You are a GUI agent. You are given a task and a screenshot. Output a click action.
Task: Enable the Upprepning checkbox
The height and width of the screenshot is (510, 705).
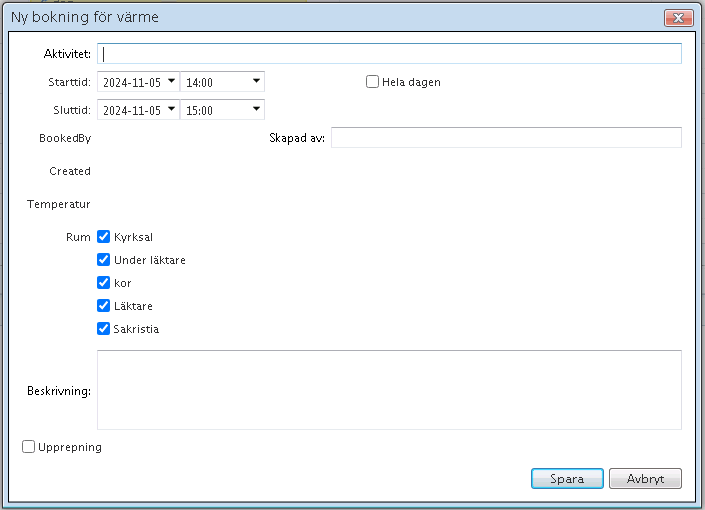pos(29,447)
